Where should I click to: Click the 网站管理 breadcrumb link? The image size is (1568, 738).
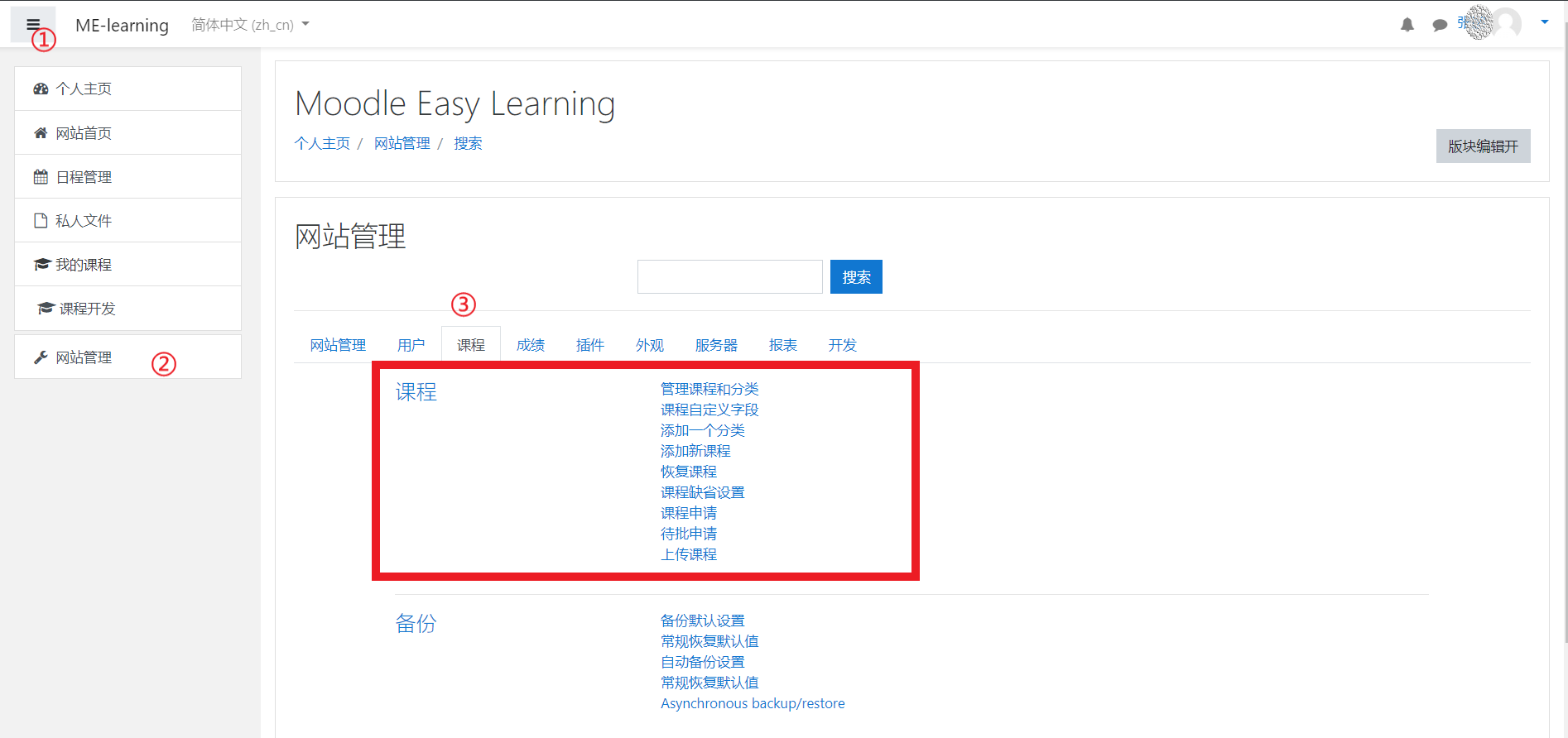[x=402, y=143]
